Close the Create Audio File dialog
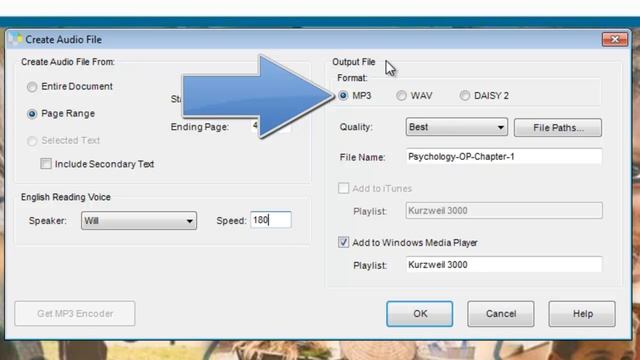 615,39
